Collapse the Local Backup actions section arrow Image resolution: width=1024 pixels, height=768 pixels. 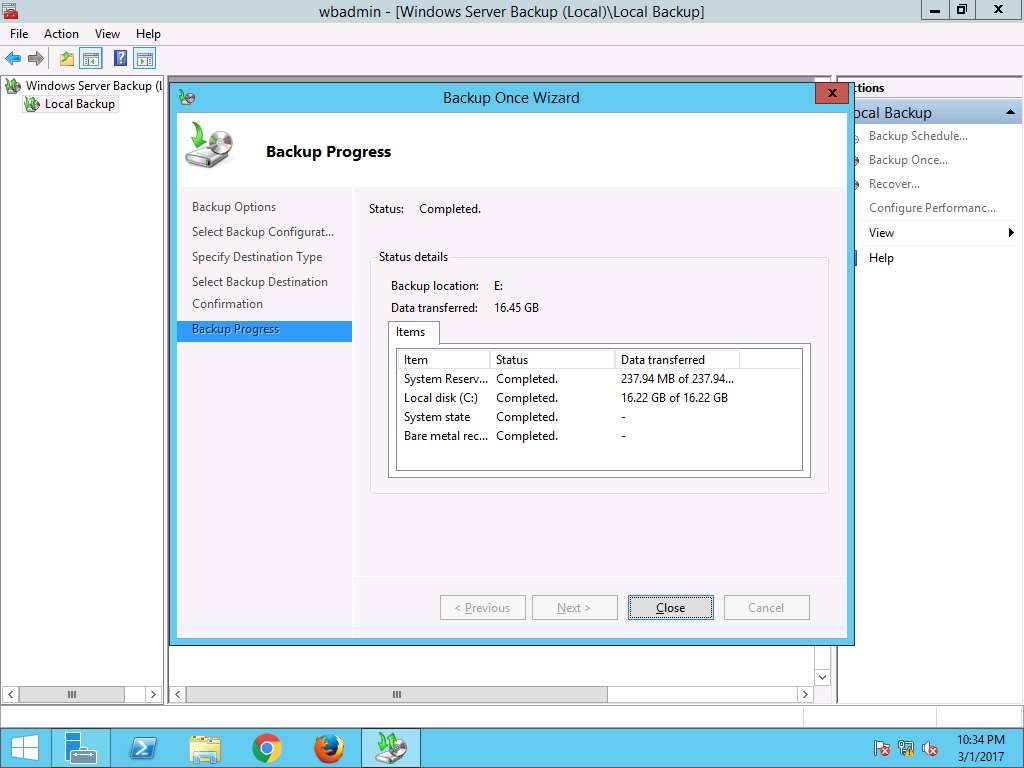click(x=1010, y=112)
